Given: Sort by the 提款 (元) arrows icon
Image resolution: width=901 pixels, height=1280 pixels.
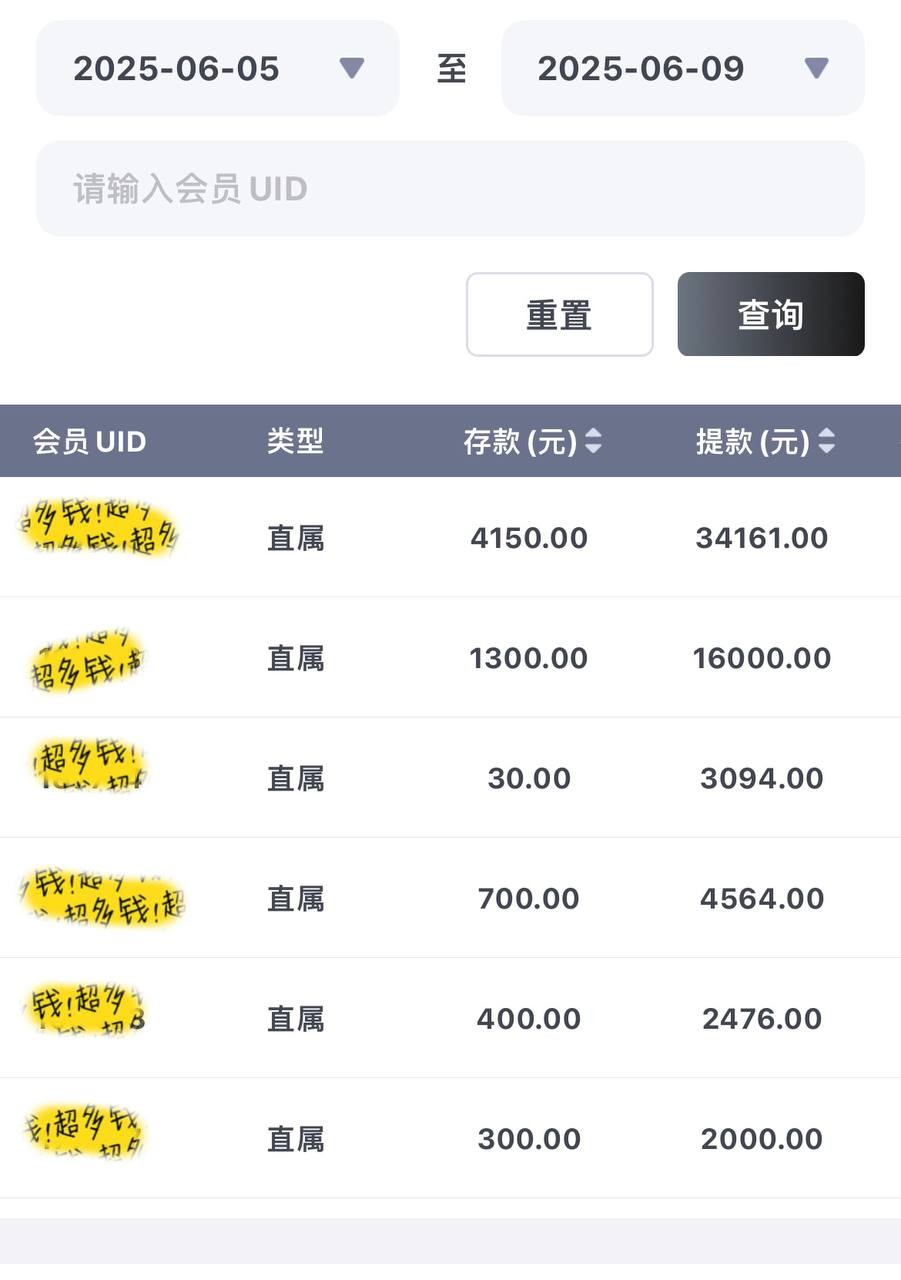Looking at the screenshot, I should click(826, 441).
